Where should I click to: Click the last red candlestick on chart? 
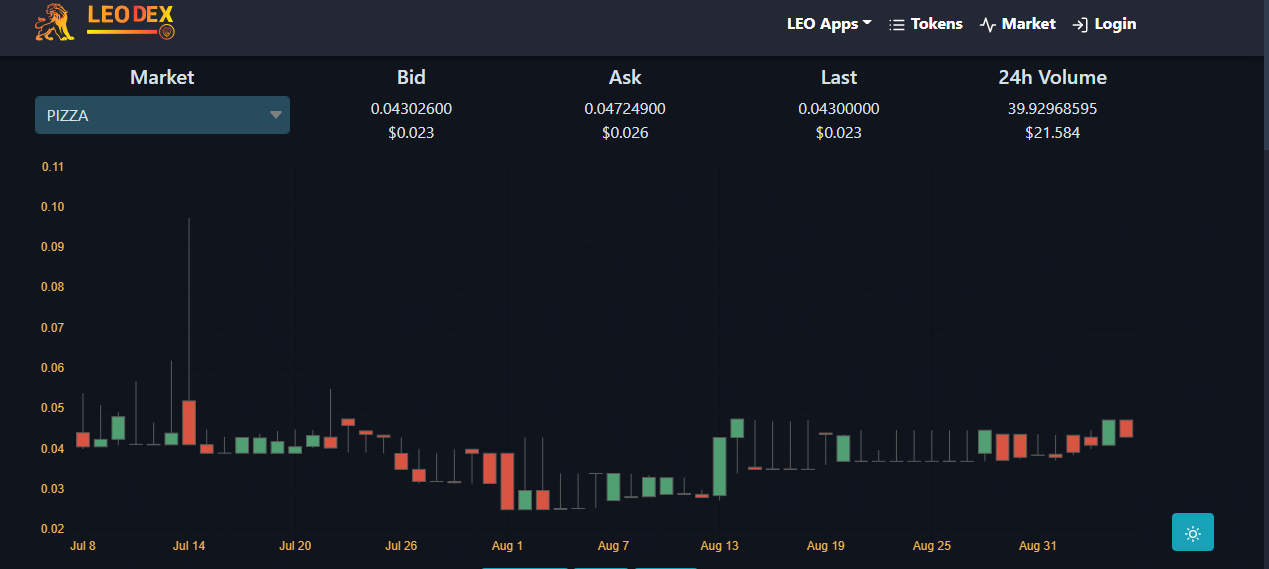[x=1126, y=428]
